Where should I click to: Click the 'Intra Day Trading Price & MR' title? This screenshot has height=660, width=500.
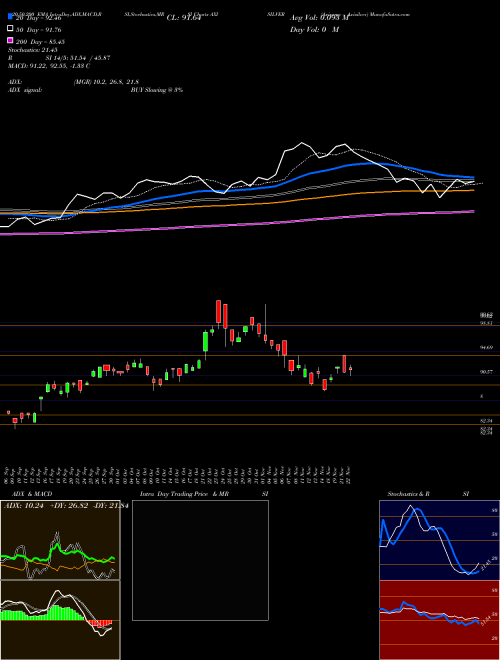tap(184, 494)
